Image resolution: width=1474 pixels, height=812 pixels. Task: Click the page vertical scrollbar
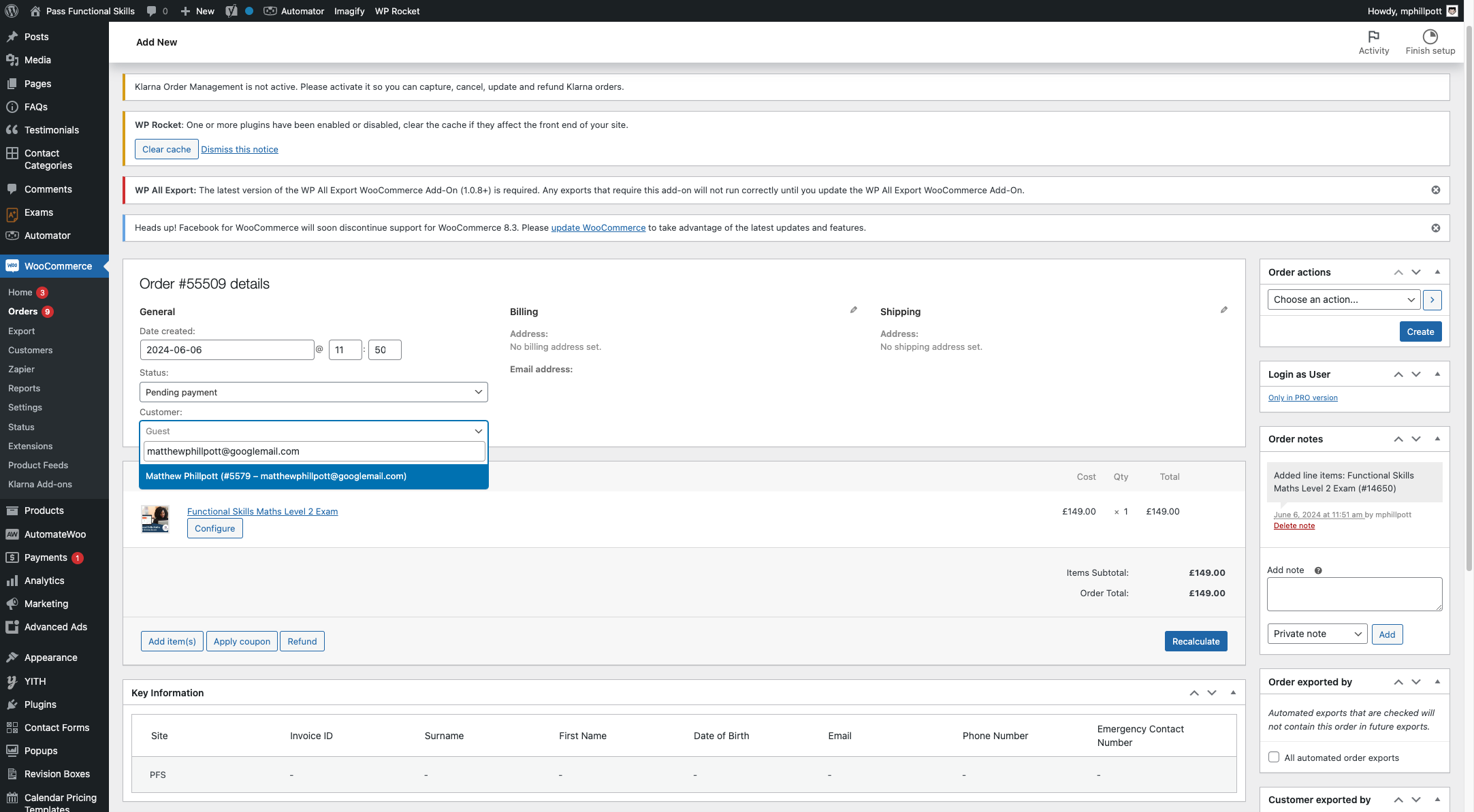1469,299
